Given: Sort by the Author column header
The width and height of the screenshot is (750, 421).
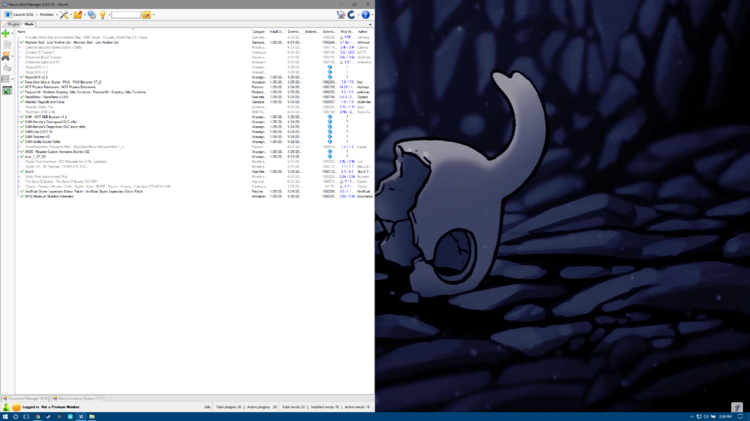Looking at the screenshot, I should coord(364,32).
